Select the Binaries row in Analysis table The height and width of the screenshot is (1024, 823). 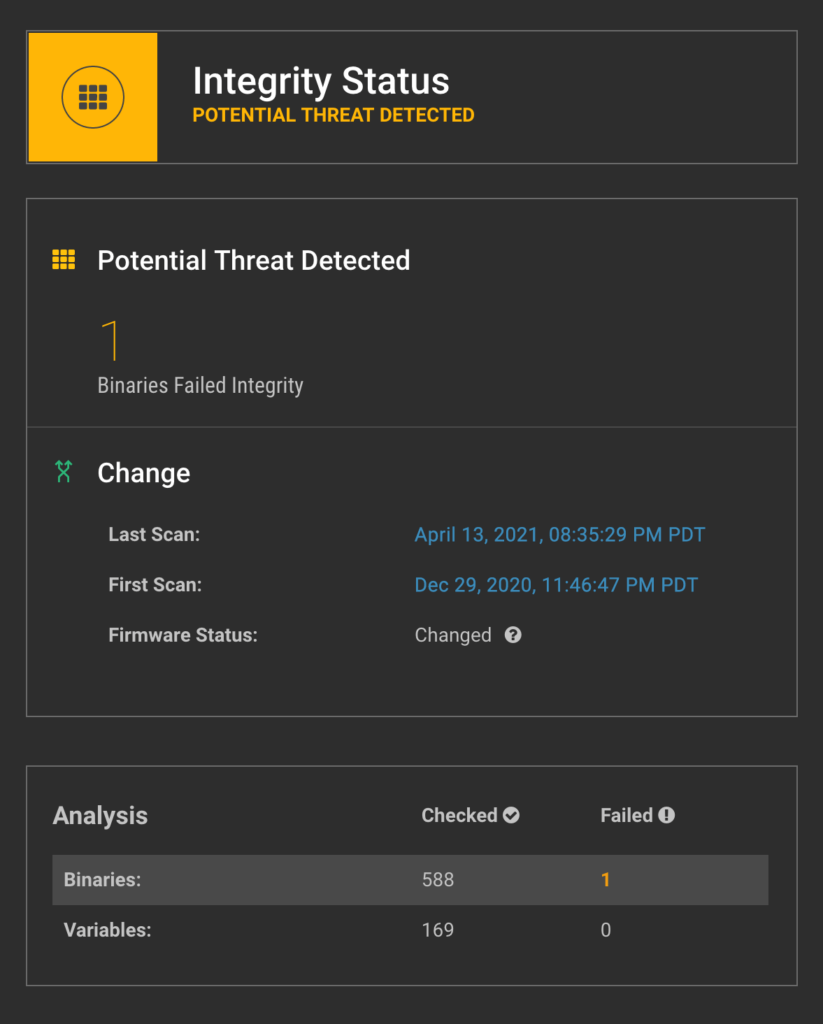click(x=410, y=880)
